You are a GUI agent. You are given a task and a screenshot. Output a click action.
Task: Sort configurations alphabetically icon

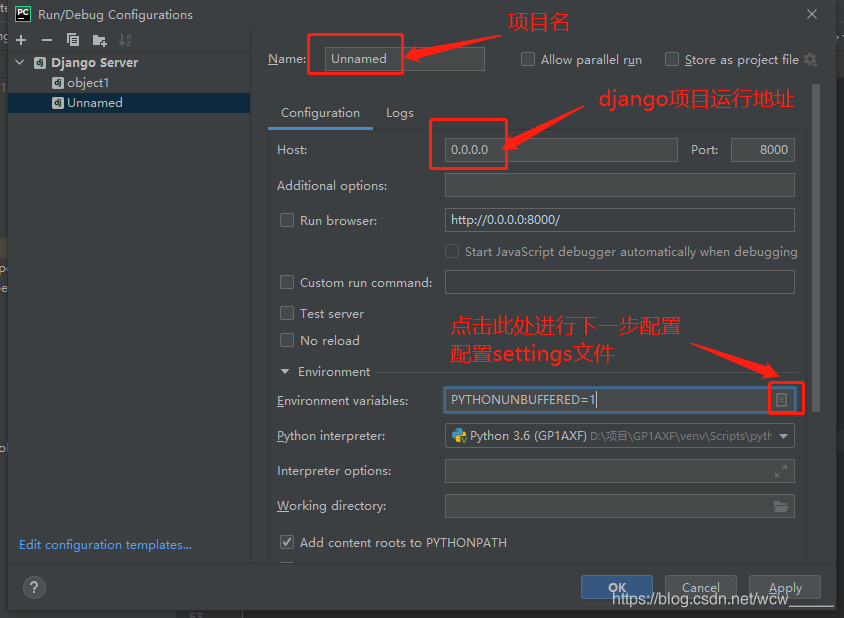click(125, 40)
